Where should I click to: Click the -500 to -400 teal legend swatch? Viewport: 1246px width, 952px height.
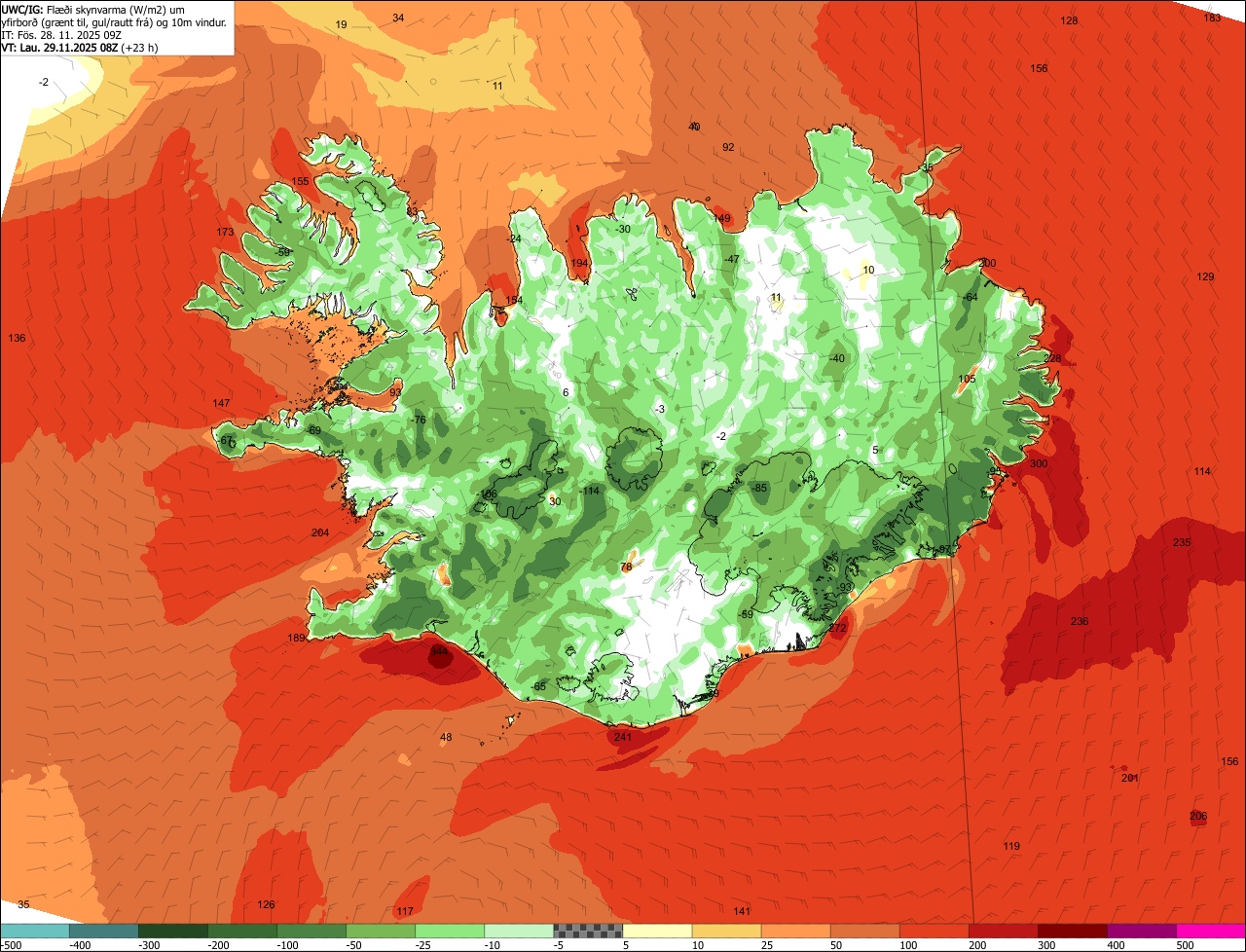(x=34, y=931)
